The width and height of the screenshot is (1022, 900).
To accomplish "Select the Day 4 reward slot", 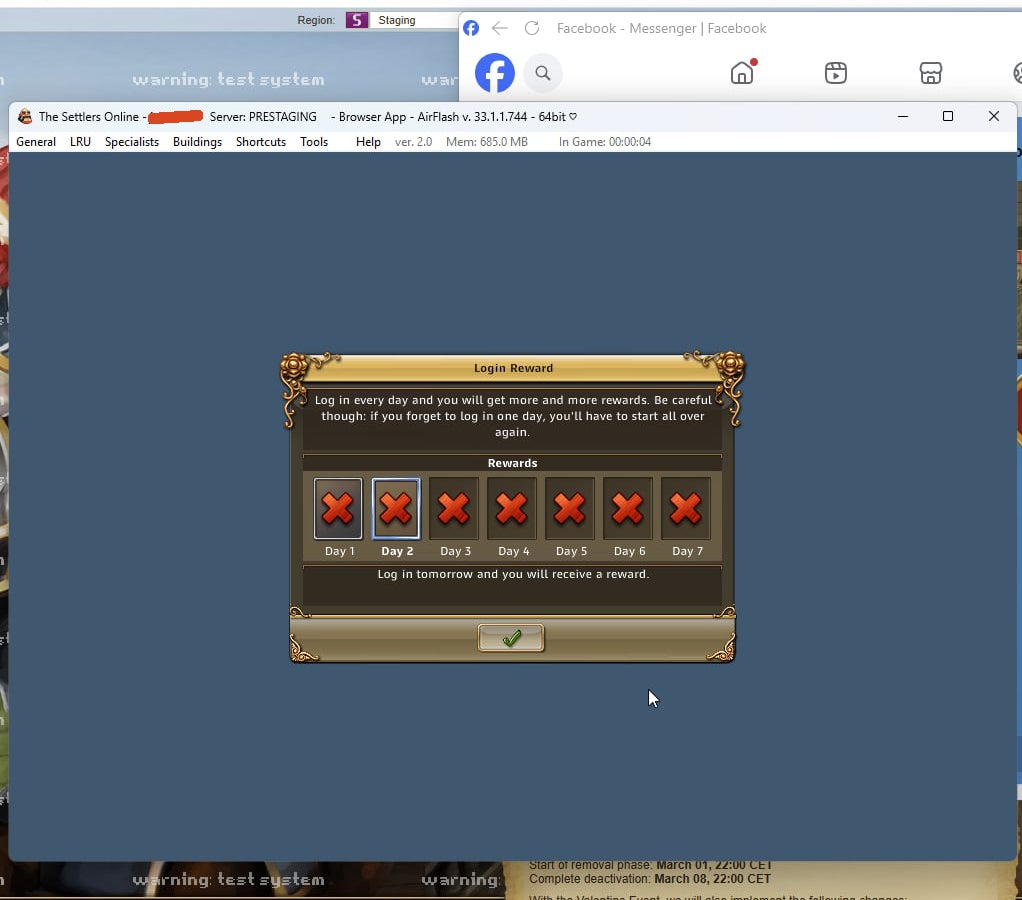I will pos(512,508).
